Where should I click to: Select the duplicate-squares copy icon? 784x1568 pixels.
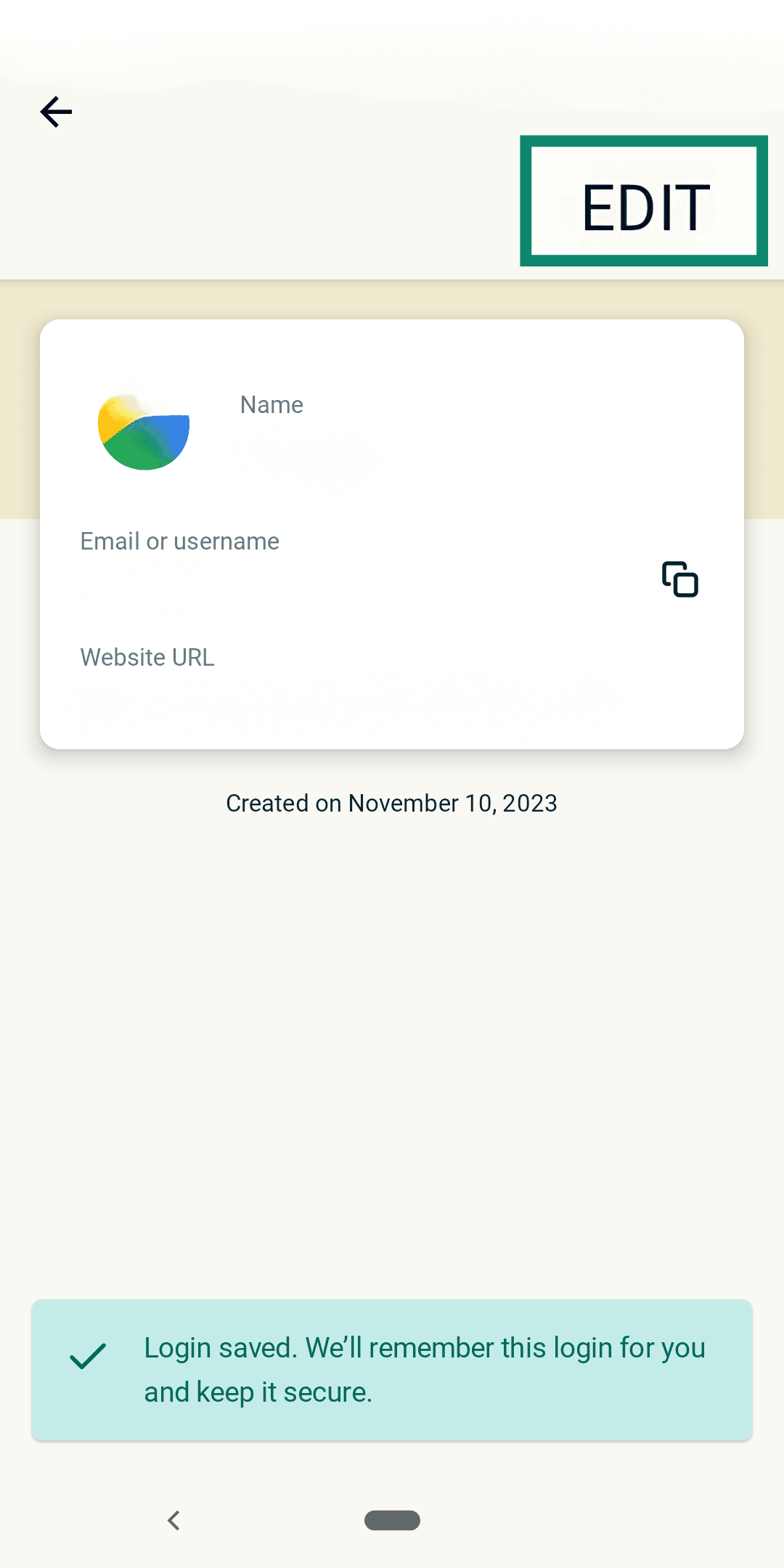point(679,579)
